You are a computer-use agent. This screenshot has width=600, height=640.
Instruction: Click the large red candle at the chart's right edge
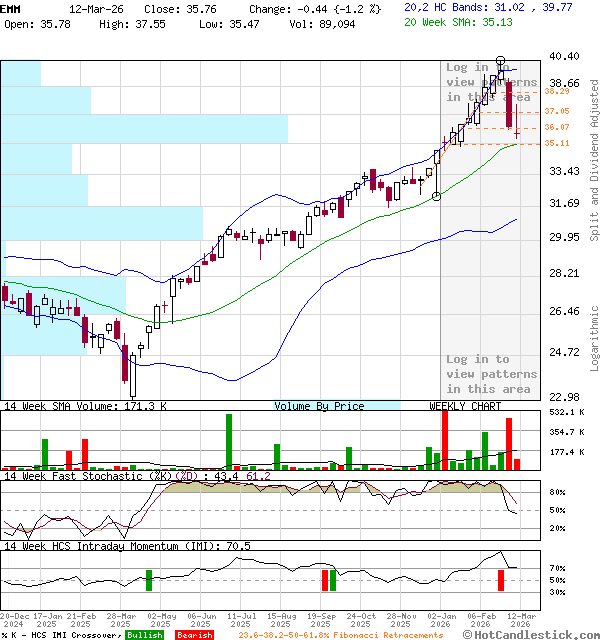[x=509, y=105]
